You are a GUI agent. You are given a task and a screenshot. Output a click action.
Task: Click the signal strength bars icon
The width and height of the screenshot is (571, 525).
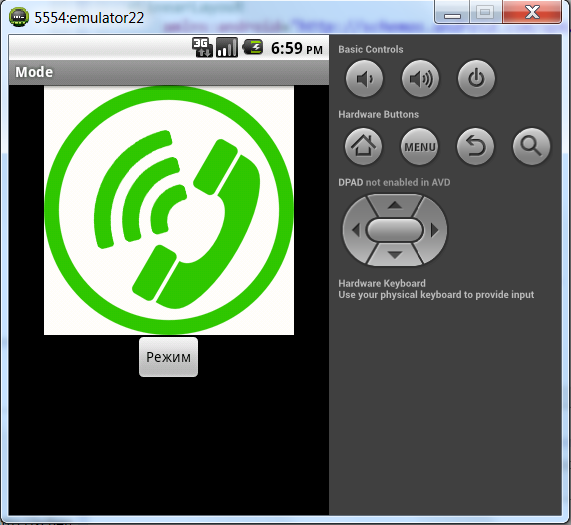pyautogui.click(x=227, y=48)
